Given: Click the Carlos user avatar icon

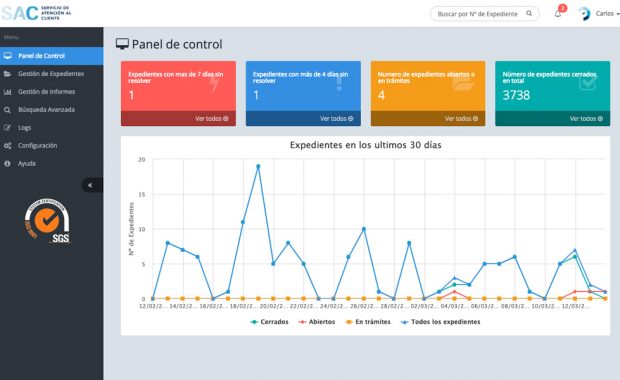Looking at the screenshot, I should tap(584, 14).
